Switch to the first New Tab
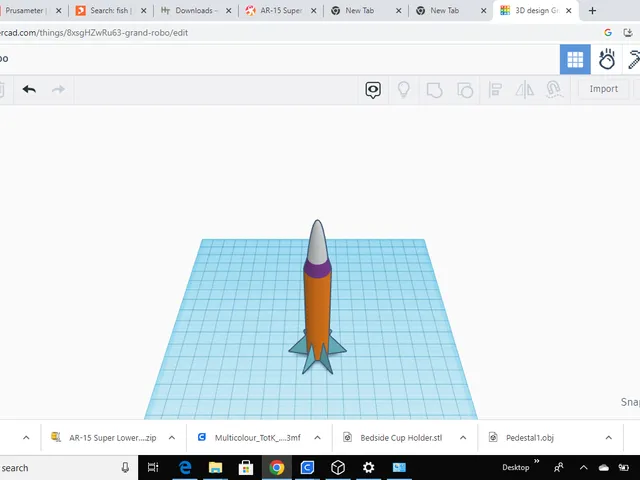The image size is (640, 480). [359, 11]
